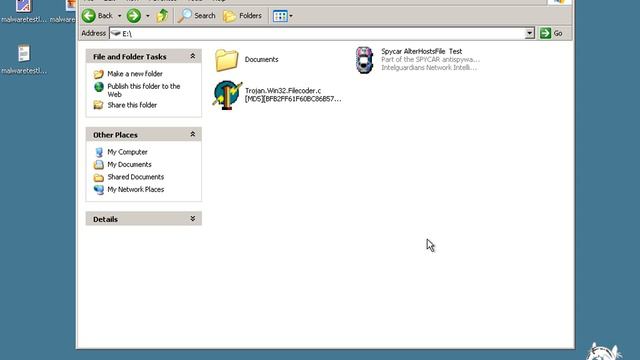This screenshot has width=640, height=360.
Task: Open the Views icon button
Action: click(x=280, y=16)
